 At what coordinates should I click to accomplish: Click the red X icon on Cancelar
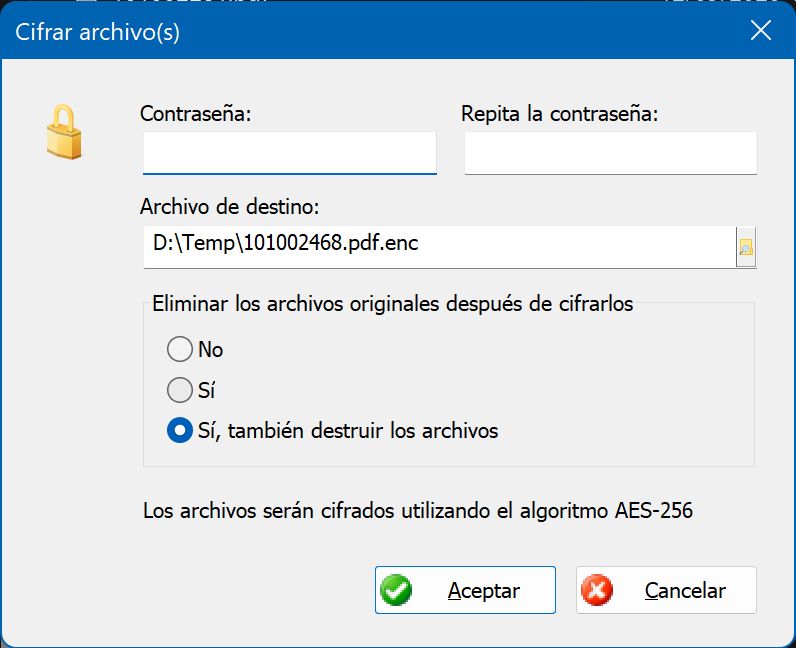pyautogui.click(x=597, y=590)
